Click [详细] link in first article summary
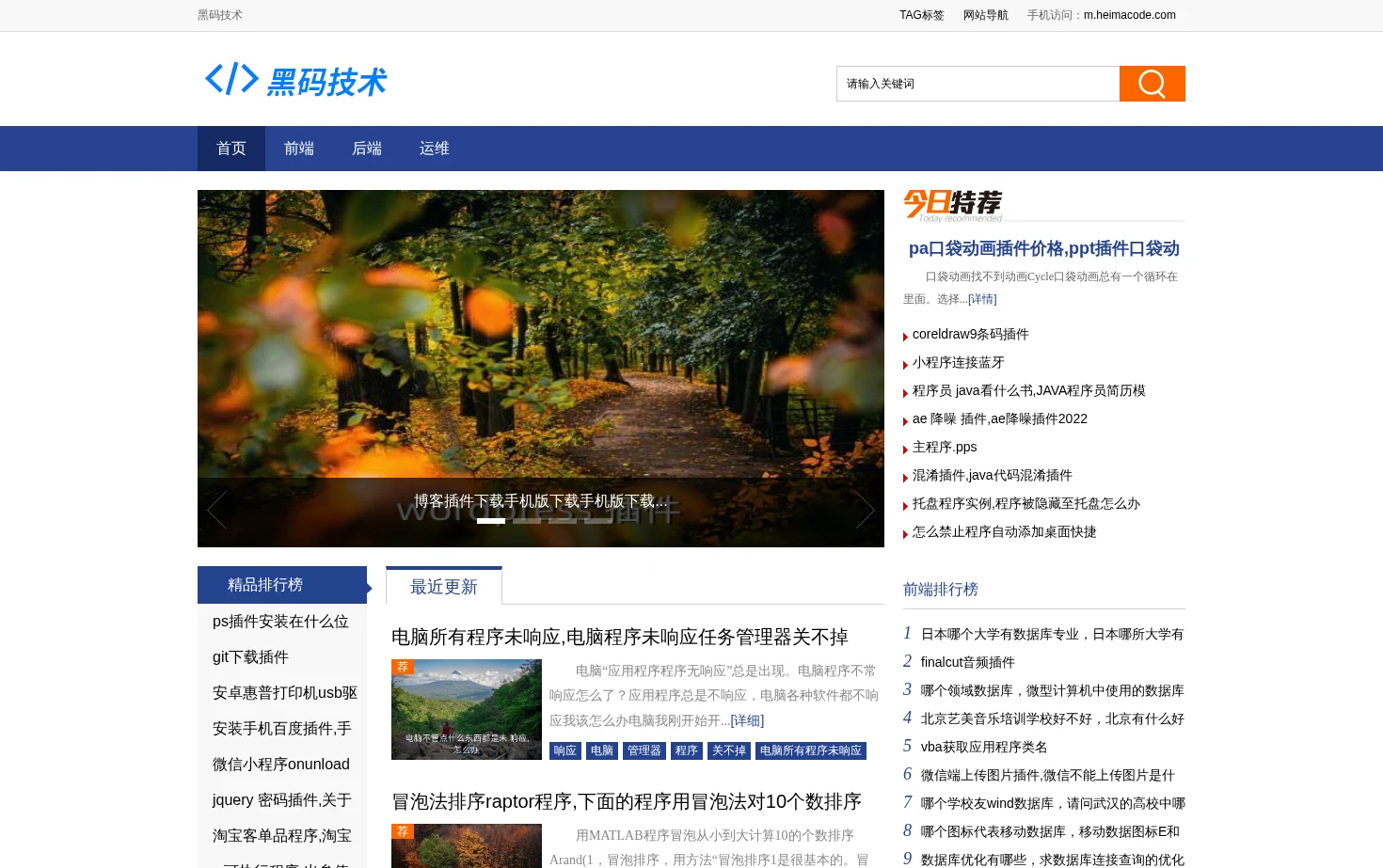The height and width of the screenshot is (868, 1383). point(747,720)
